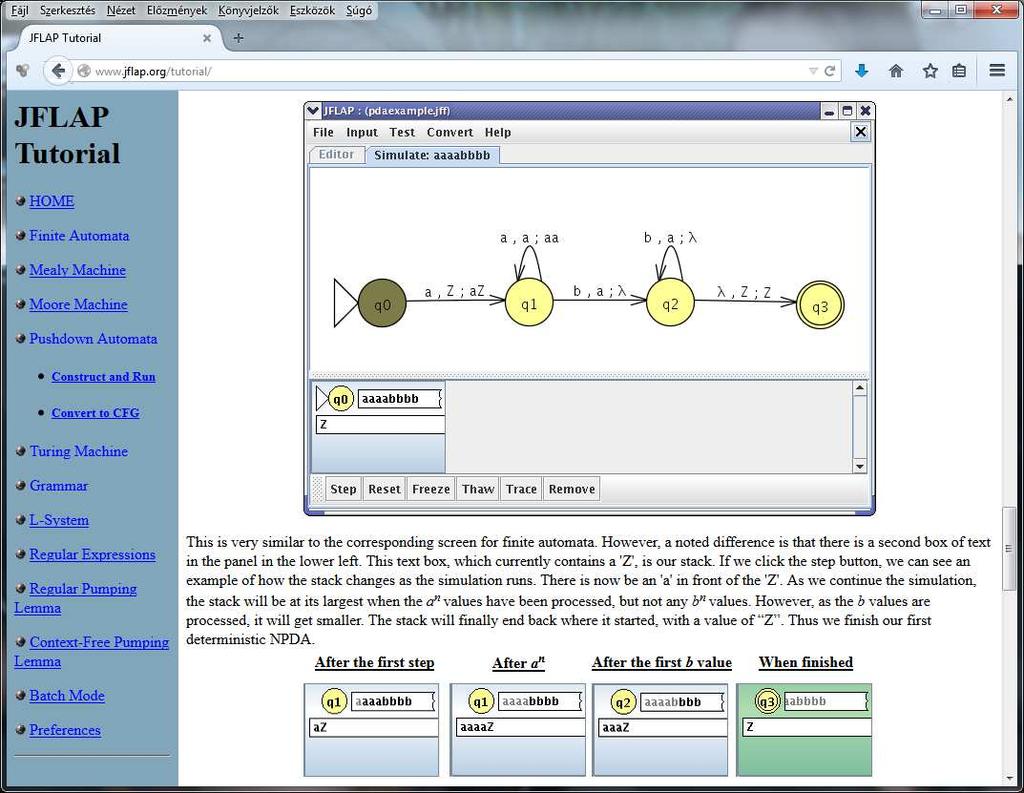The image size is (1024, 793).
Task: Open the Fájl browser menu
Action: coord(20,10)
